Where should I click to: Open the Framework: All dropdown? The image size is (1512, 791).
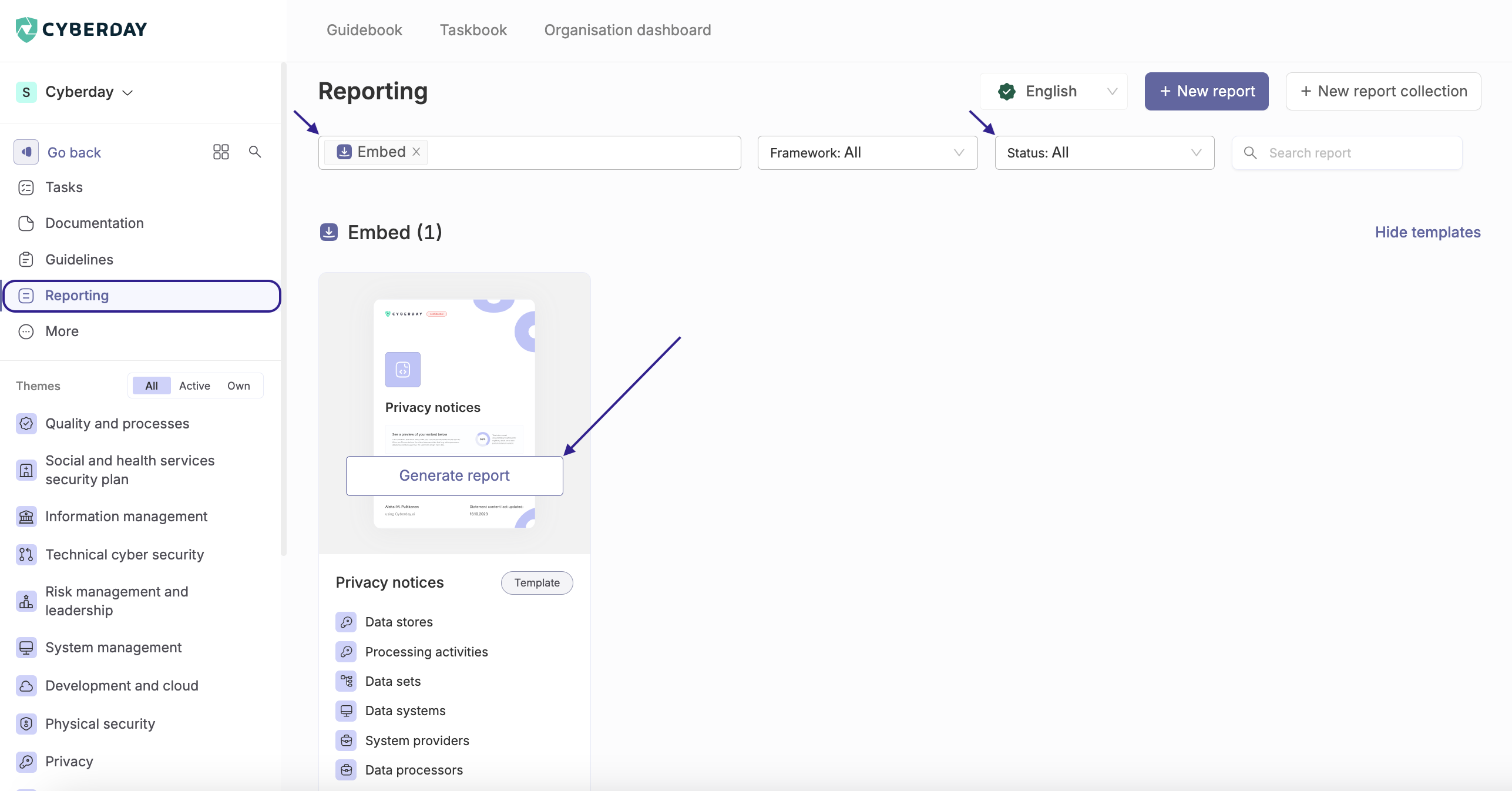point(868,153)
